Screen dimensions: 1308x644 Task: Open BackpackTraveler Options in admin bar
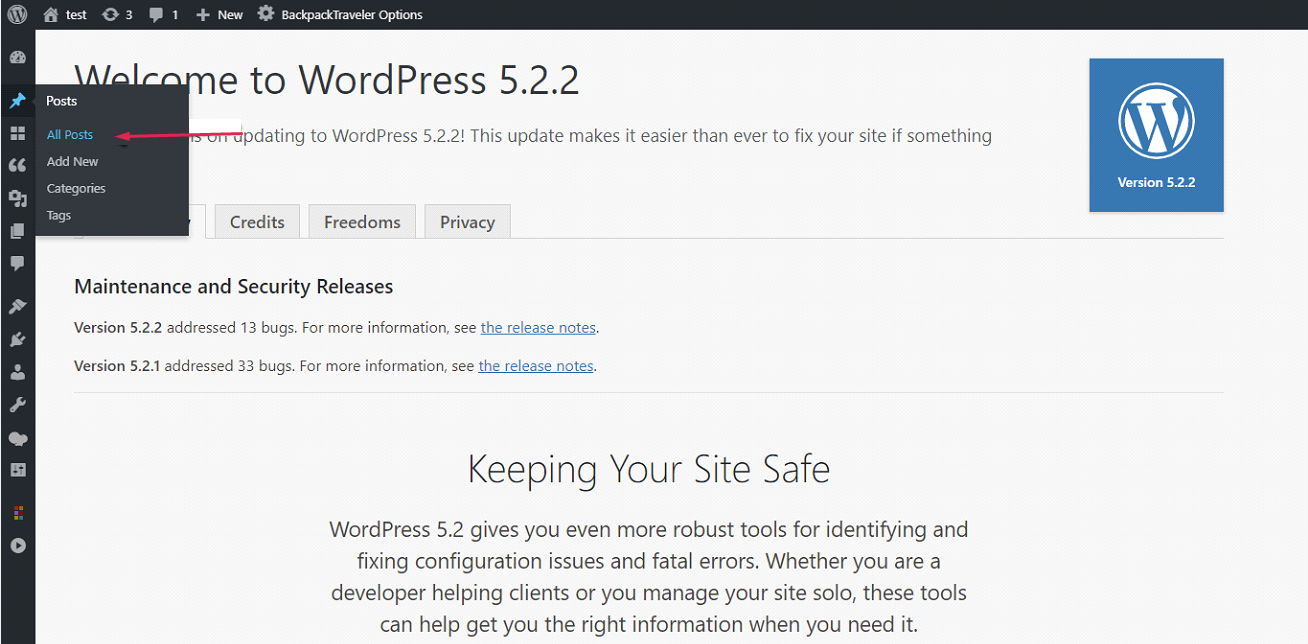point(340,14)
